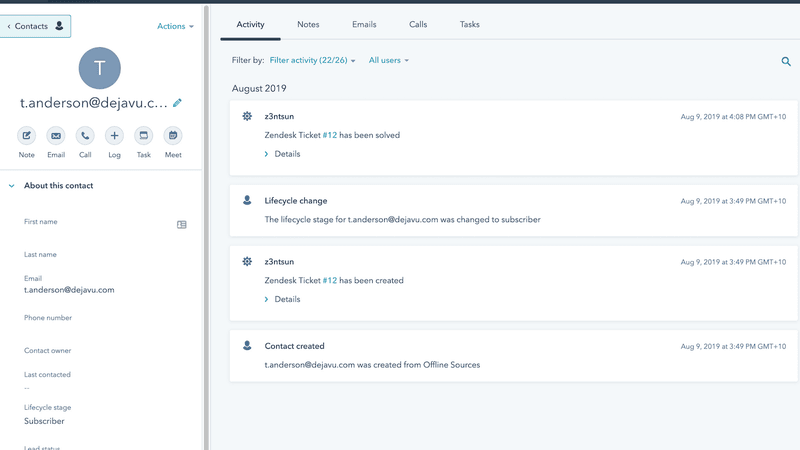This screenshot has height=450, width=800.
Task: Click the Last contacted field label
Action: click(47, 374)
